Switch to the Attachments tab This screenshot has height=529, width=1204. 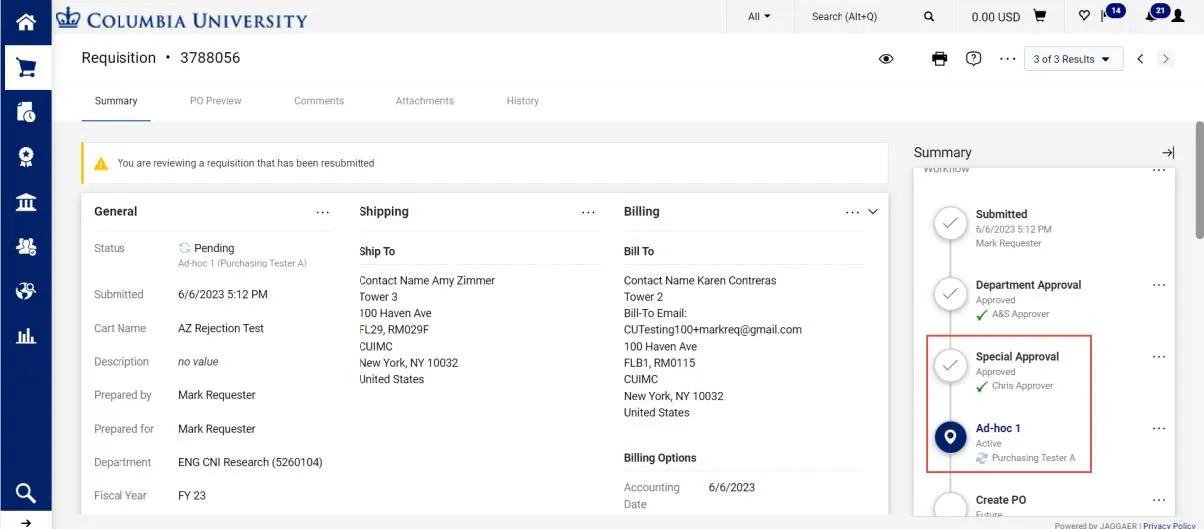425,101
